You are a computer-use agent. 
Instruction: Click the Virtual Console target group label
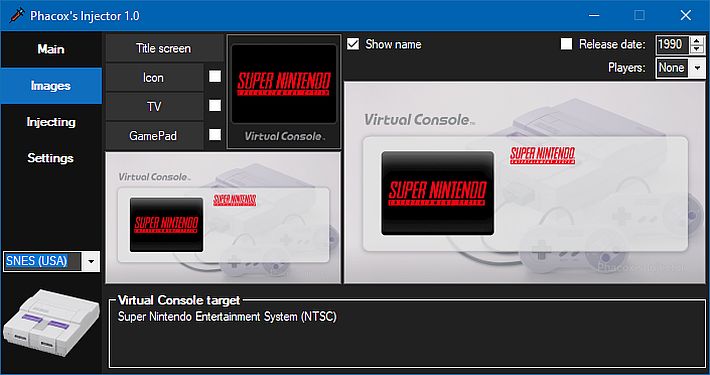[x=179, y=300]
